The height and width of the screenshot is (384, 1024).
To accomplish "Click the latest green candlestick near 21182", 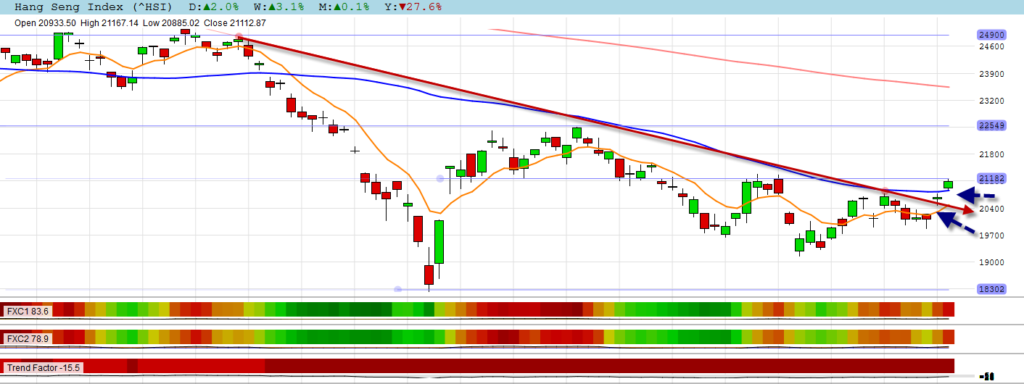I will coord(948,184).
